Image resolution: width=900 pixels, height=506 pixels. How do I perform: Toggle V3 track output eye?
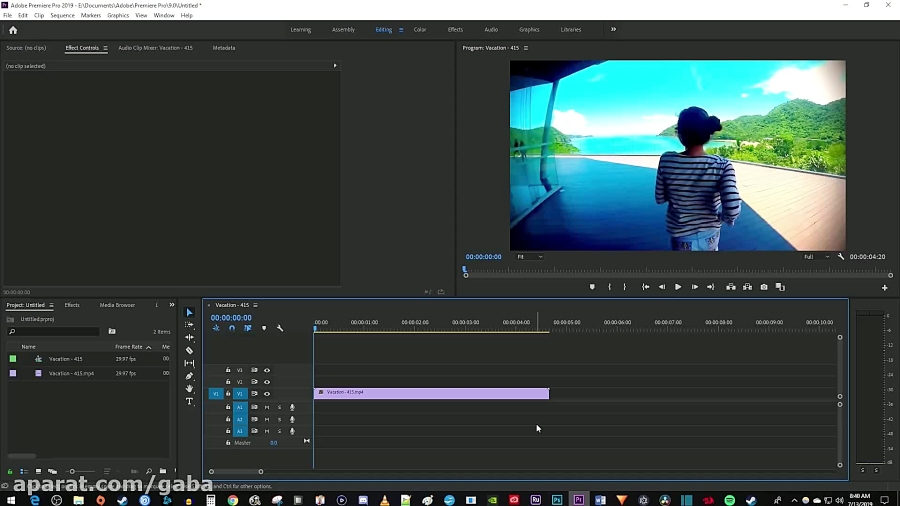(x=267, y=370)
